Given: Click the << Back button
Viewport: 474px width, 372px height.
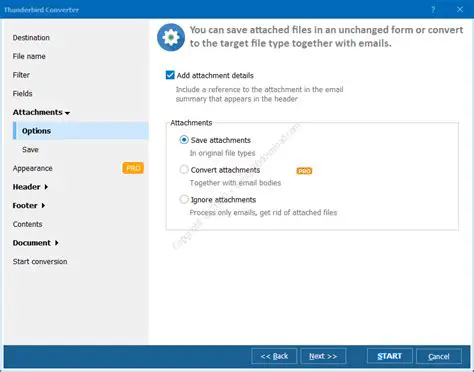Looking at the screenshot, I should [x=274, y=356].
